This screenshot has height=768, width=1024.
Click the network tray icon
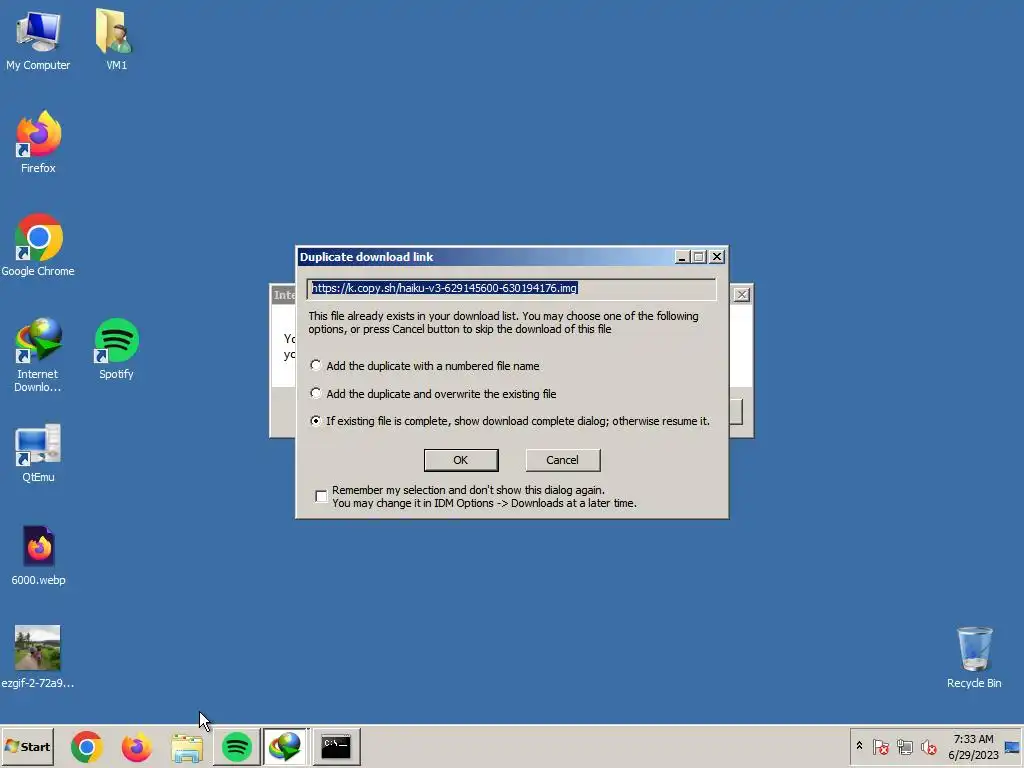tap(904, 746)
